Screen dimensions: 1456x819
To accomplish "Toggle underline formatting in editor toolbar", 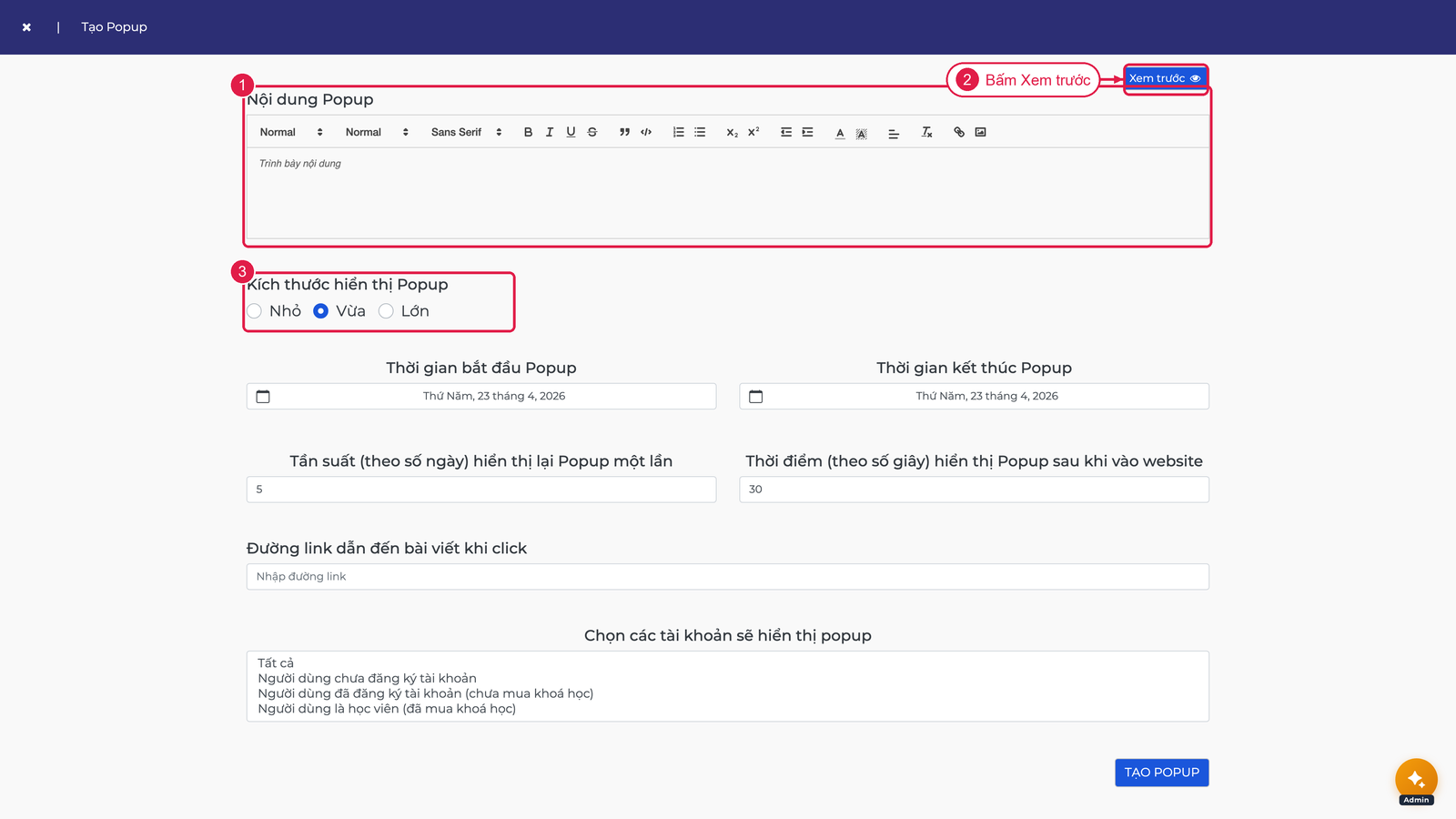I will pos(571,132).
